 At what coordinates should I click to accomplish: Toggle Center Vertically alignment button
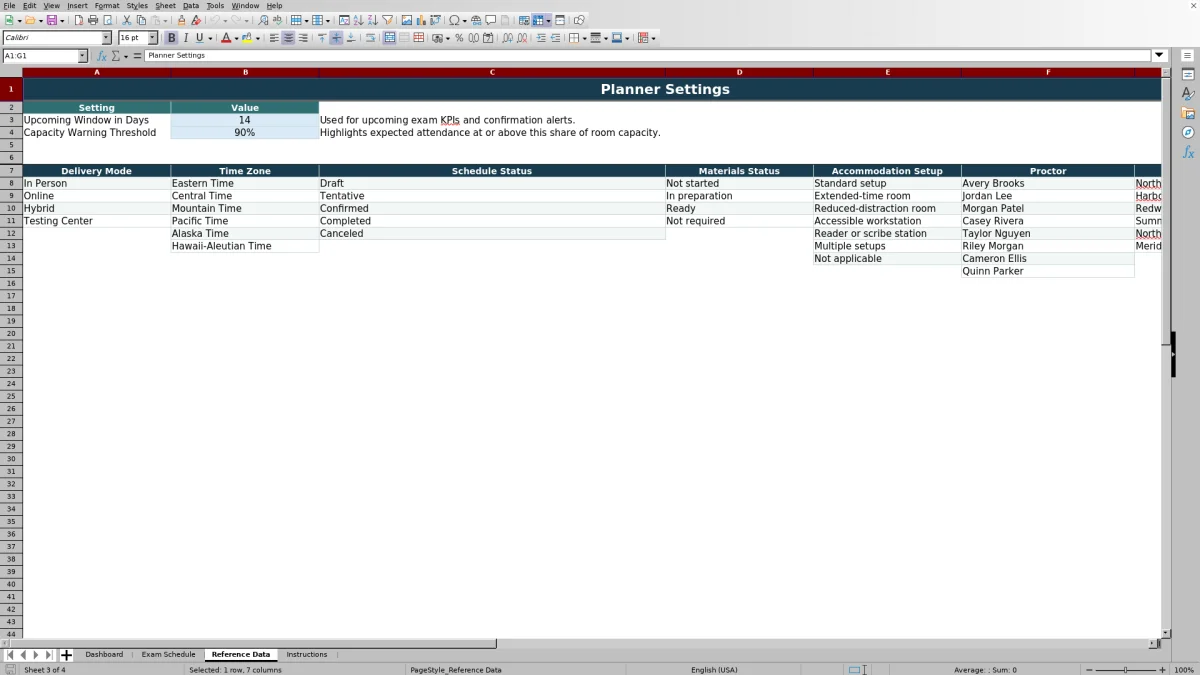[336, 38]
